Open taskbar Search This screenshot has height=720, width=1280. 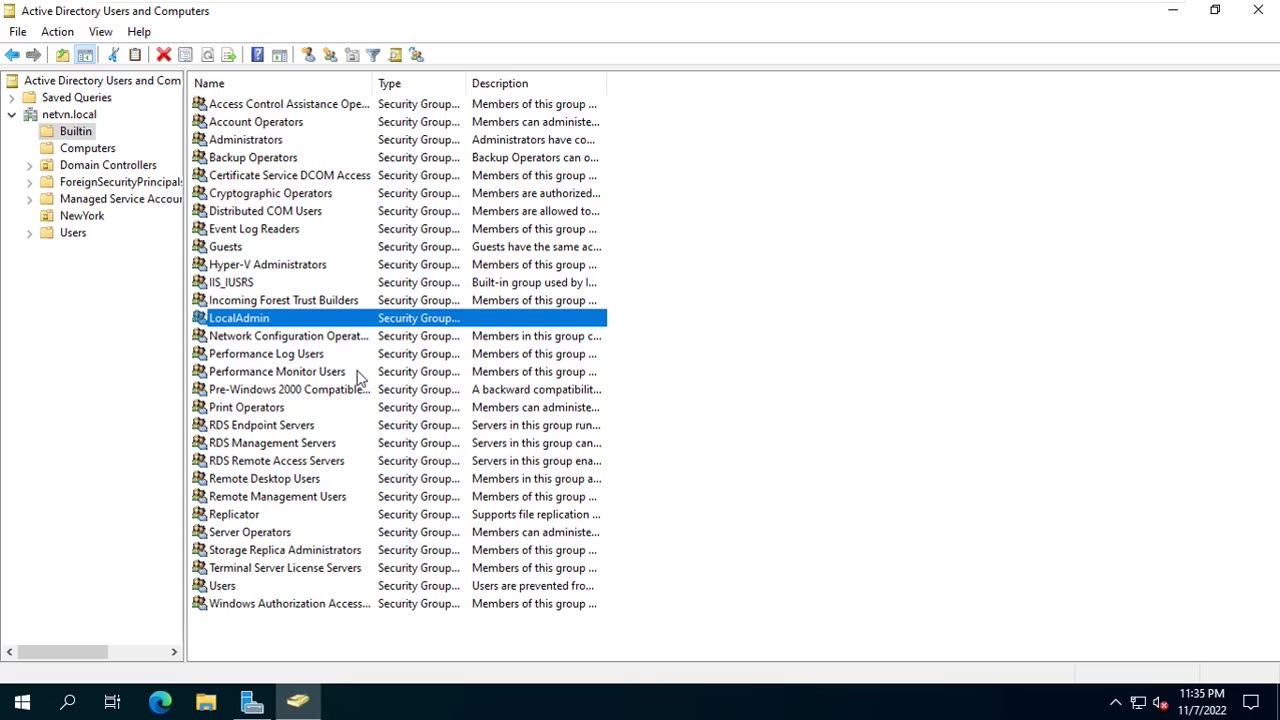68,702
